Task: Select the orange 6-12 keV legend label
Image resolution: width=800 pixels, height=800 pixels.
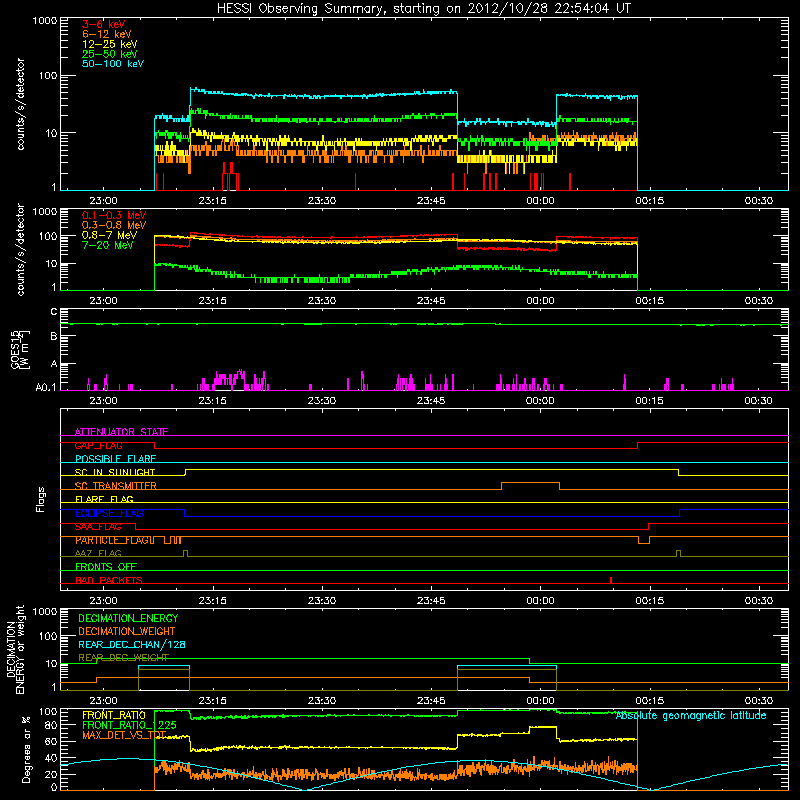Action: pos(107,34)
